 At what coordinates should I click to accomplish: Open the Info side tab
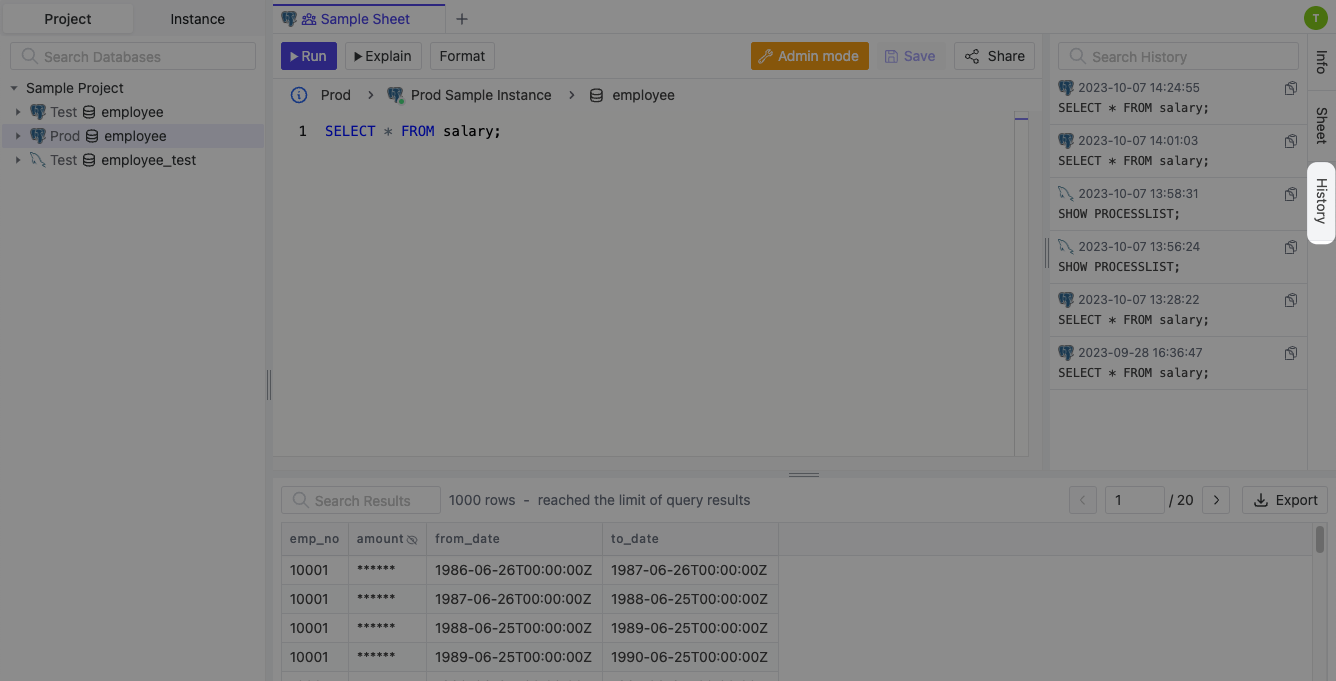point(1321,62)
